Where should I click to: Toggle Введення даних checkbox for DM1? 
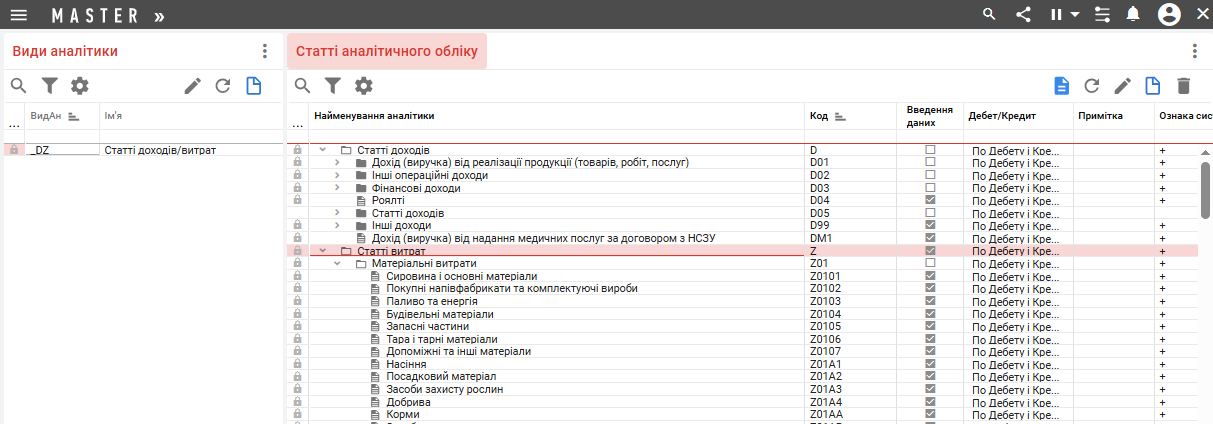[x=930, y=238]
